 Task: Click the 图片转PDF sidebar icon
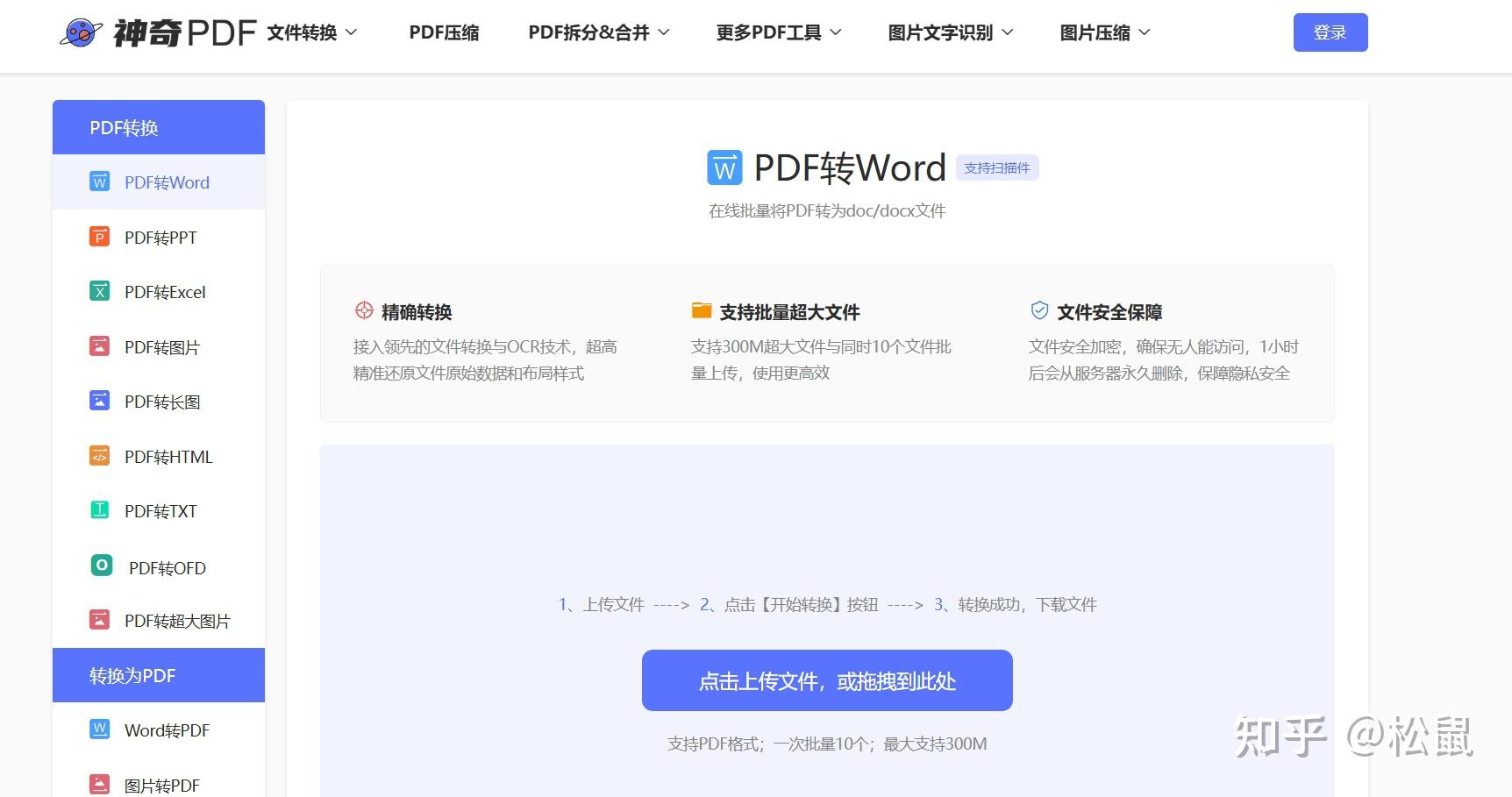pos(100,785)
